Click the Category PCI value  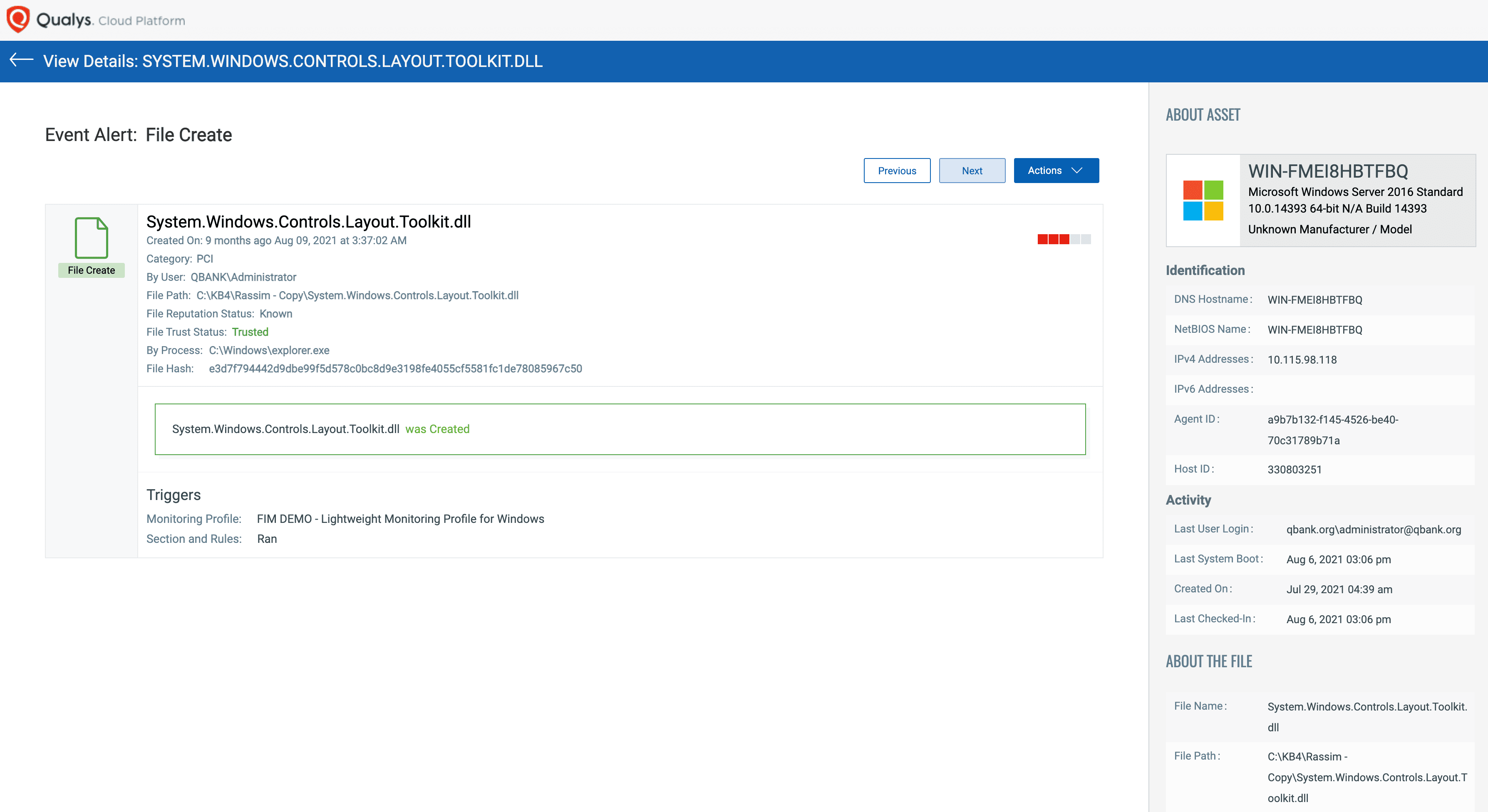[x=204, y=259]
